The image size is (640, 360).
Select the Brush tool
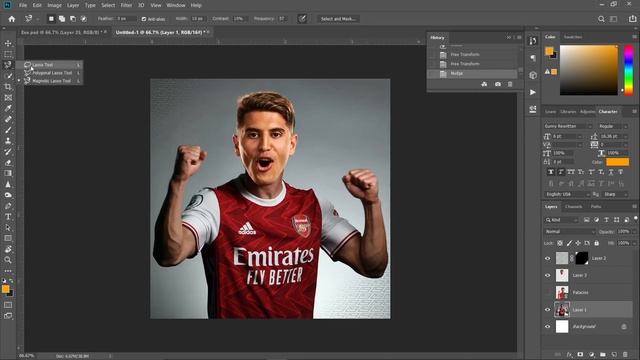pyautogui.click(x=8, y=130)
